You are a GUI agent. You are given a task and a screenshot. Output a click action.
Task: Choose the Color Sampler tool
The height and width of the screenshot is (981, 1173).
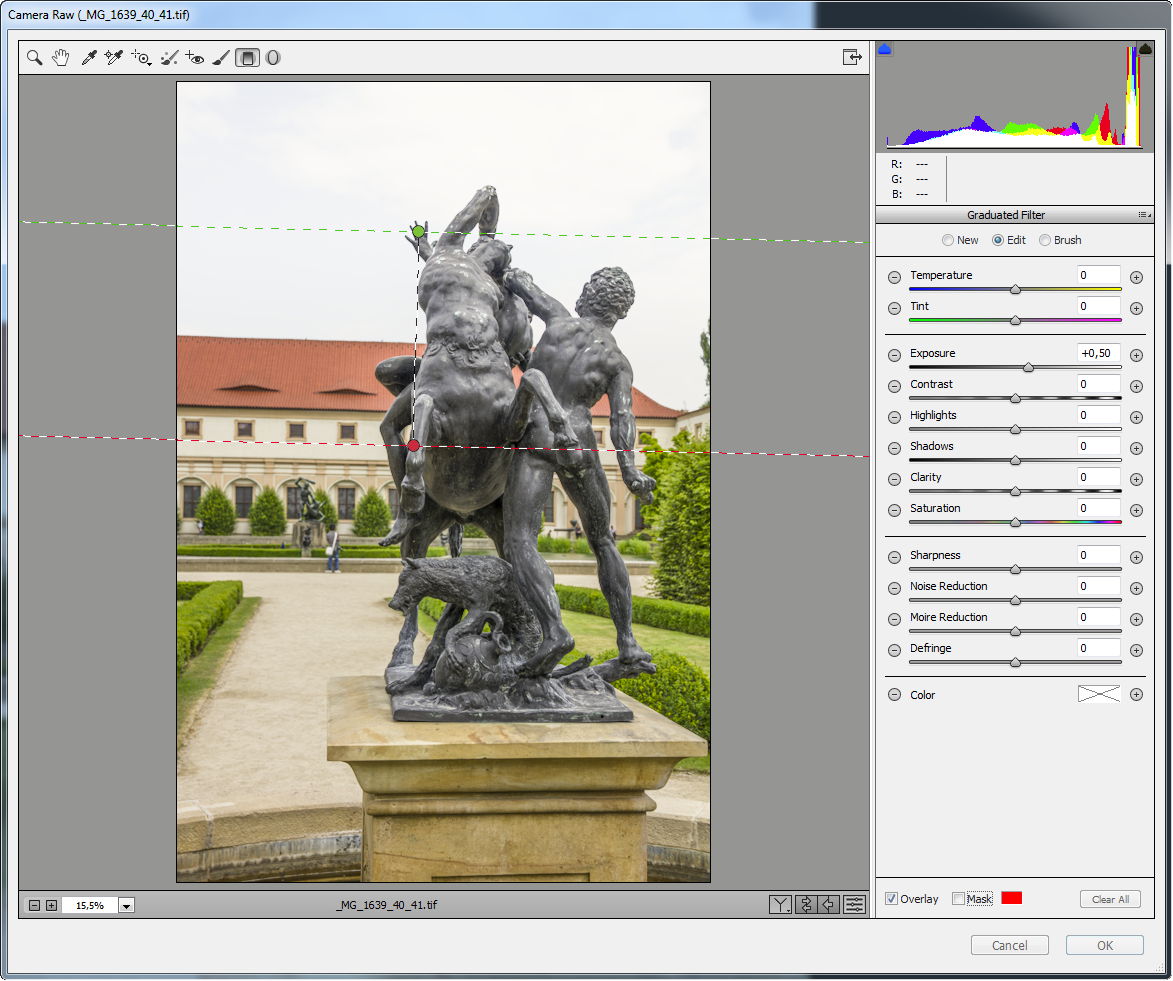coord(113,58)
